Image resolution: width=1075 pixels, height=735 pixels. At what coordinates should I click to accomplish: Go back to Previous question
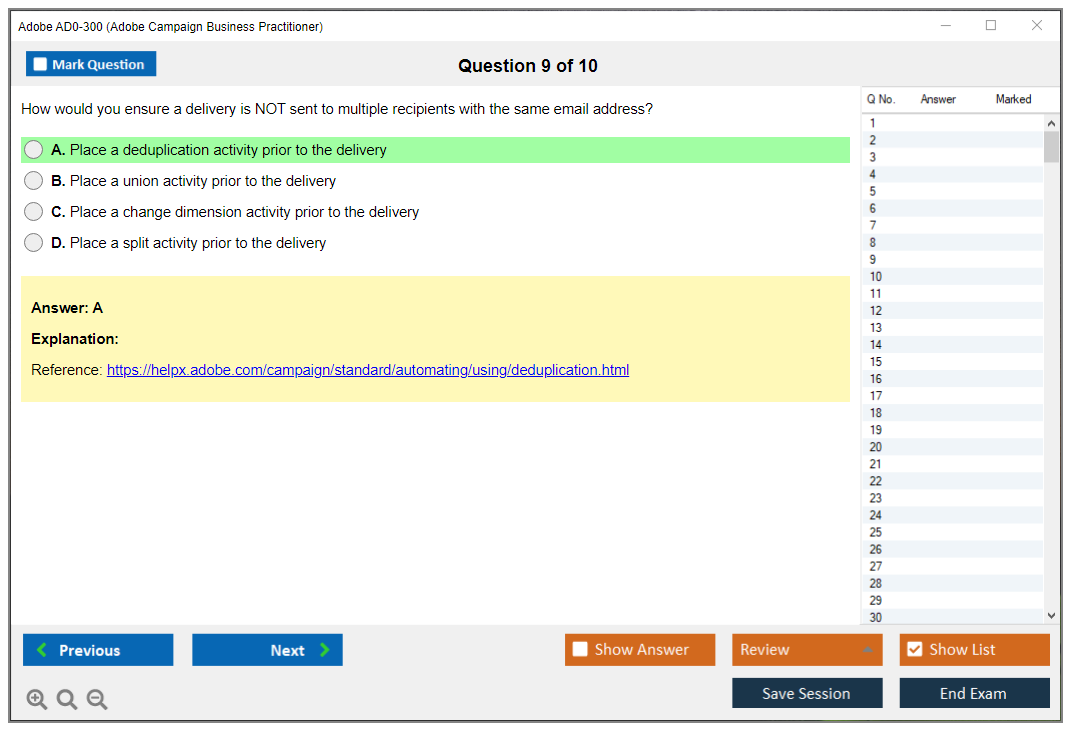tap(98, 650)
